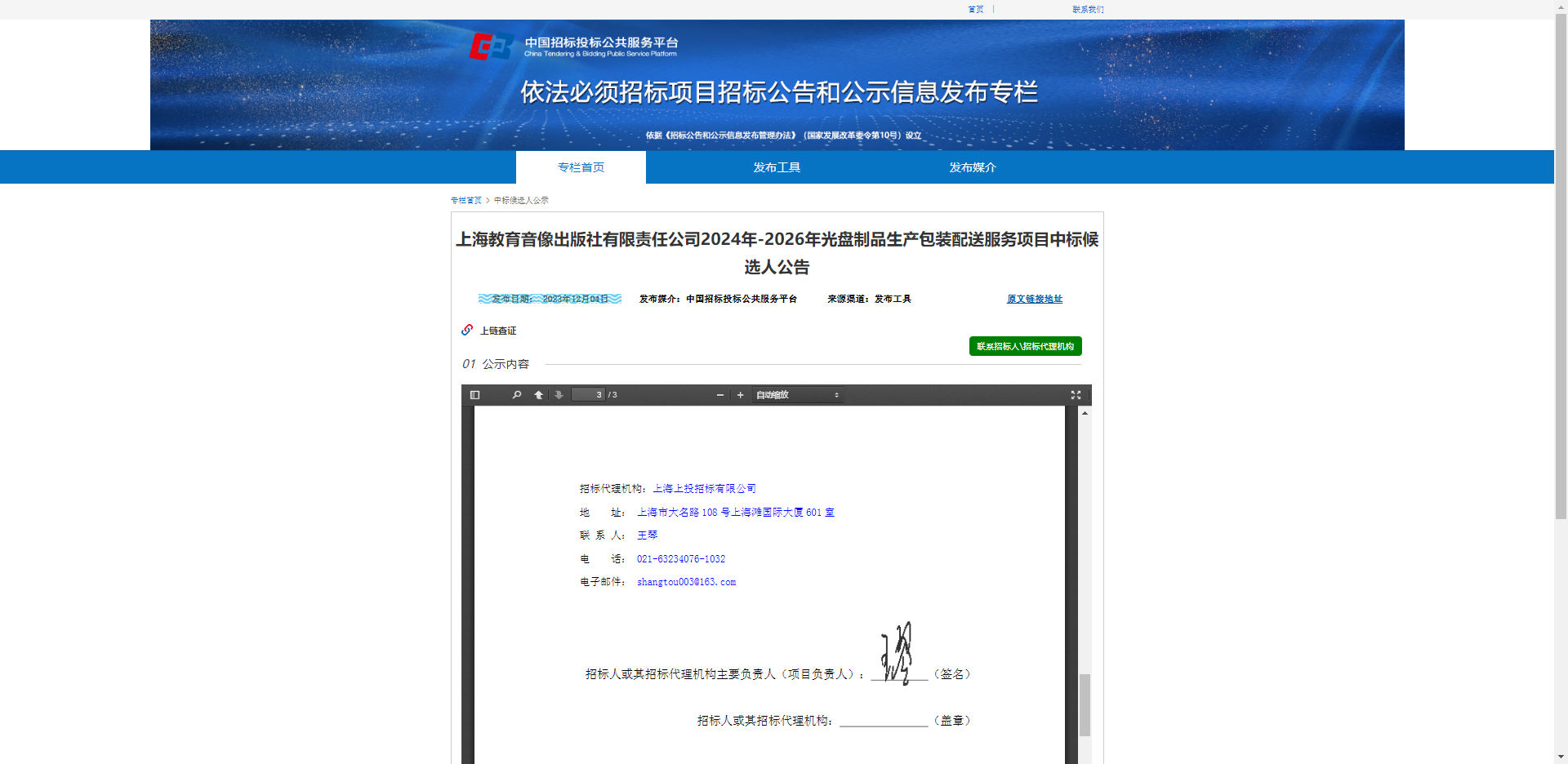This screenshot has height=764, width=1568.
Task: Open the 原文链接地址 link
Action: [x=1035, y=299]
